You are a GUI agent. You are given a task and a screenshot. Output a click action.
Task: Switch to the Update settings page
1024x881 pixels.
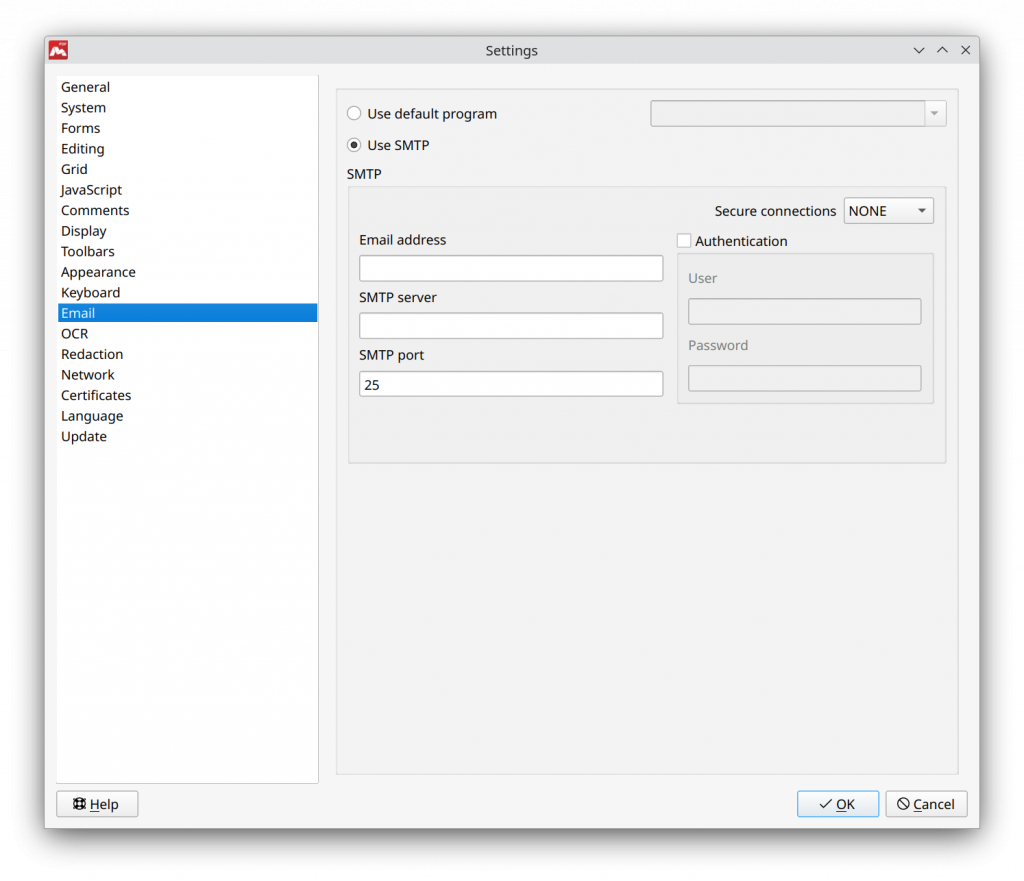[x=83, y=436]
